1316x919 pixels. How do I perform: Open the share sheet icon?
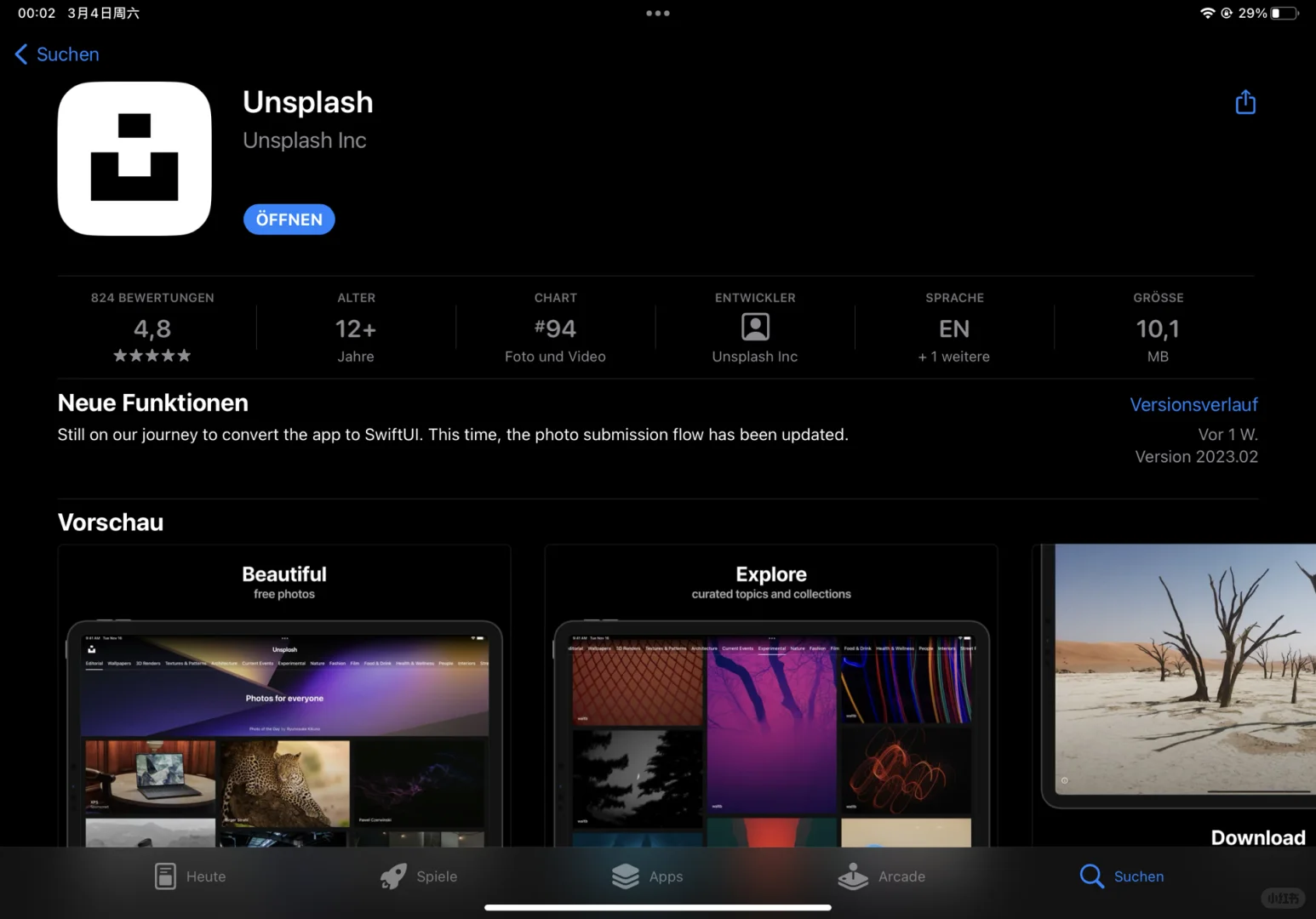[1245, 102]
